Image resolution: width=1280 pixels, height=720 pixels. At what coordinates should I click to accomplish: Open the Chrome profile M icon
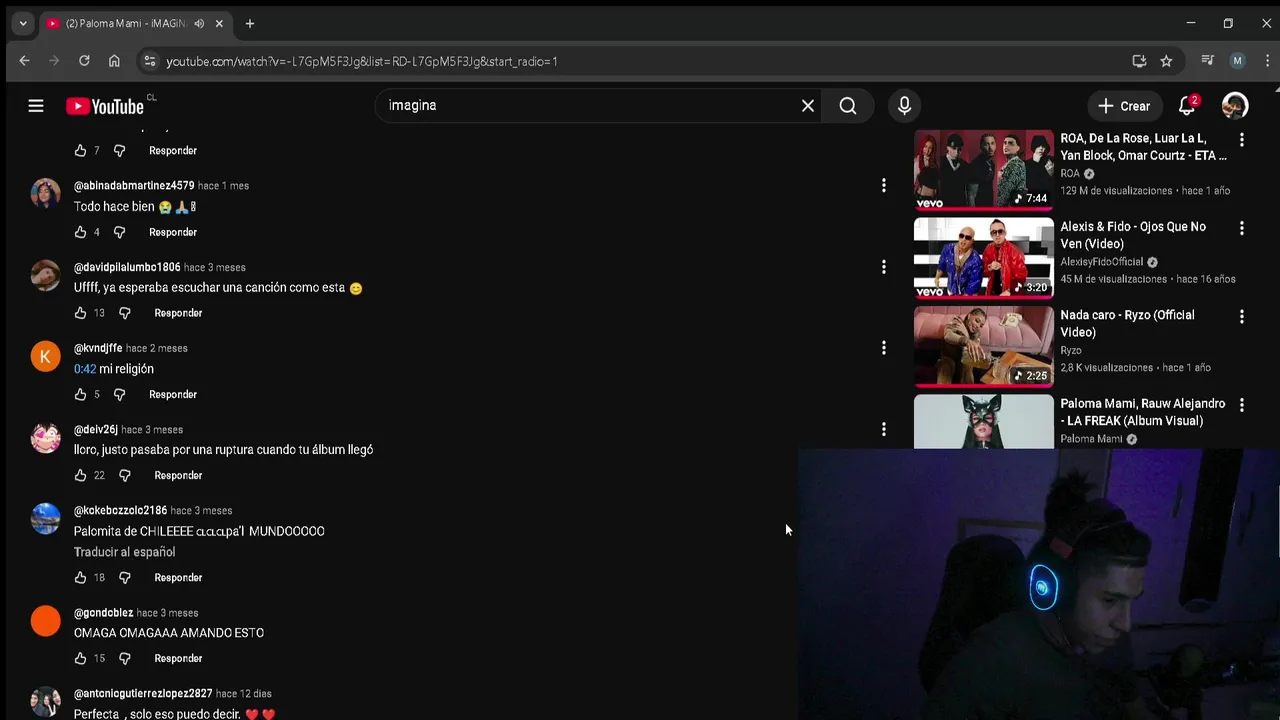(x=1237, y=61)
